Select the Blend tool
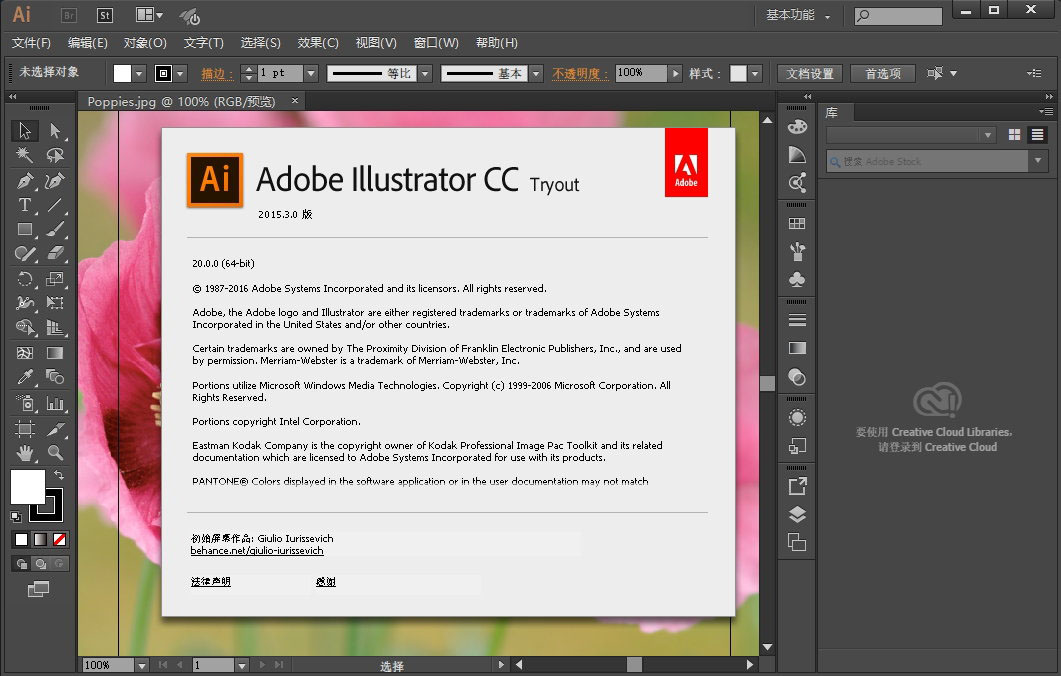1061x676 pixels. coord(55,377)
